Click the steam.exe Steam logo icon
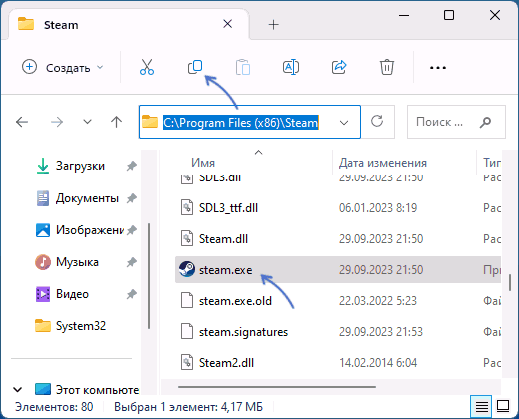519x419 pixels. 187,269
